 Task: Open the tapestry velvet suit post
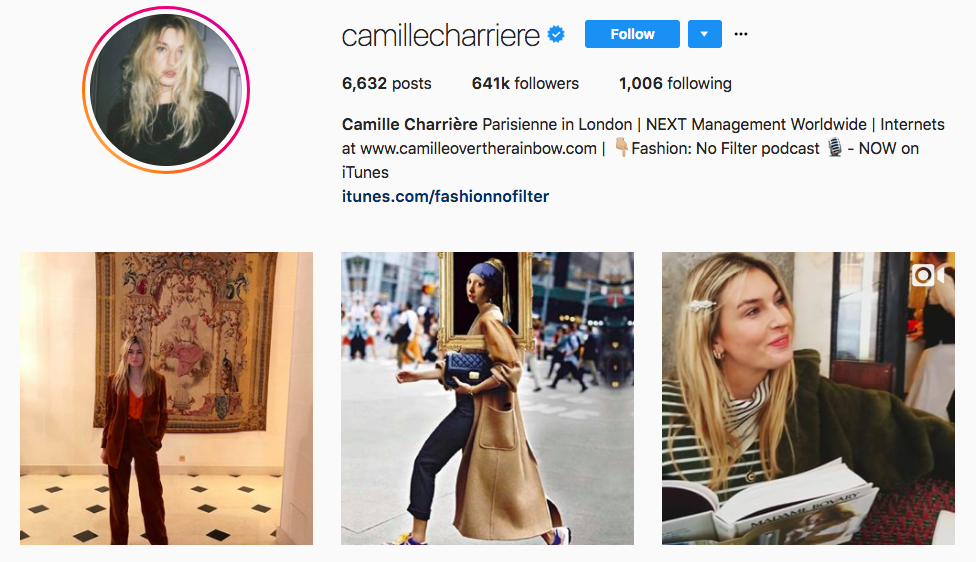(166, 398)
